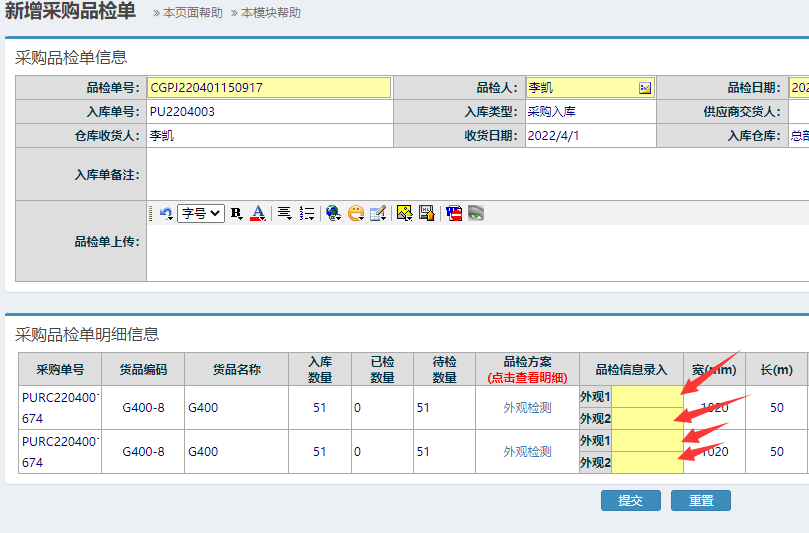This screenshot has height=533, width=809.
Task: Open 外观检测 link in first row
Action: pos(527,408)
